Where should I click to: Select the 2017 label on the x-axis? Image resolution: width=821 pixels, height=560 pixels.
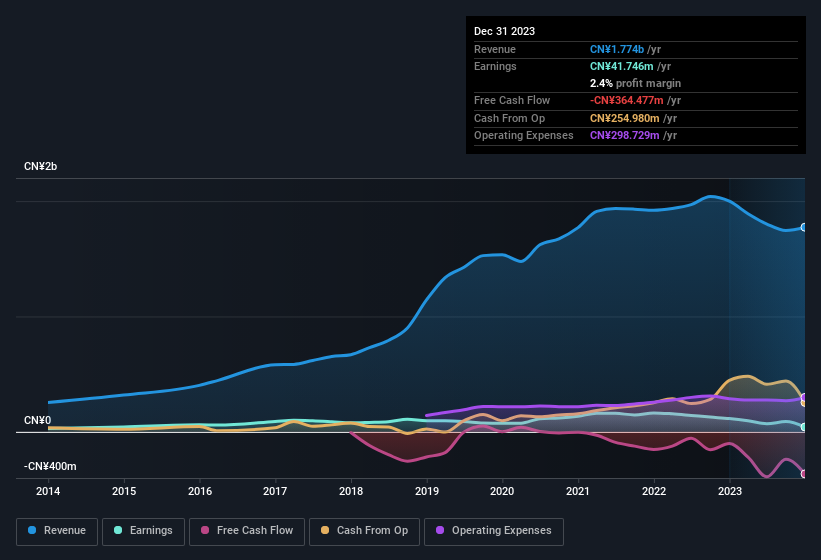(x=276, y=491)
